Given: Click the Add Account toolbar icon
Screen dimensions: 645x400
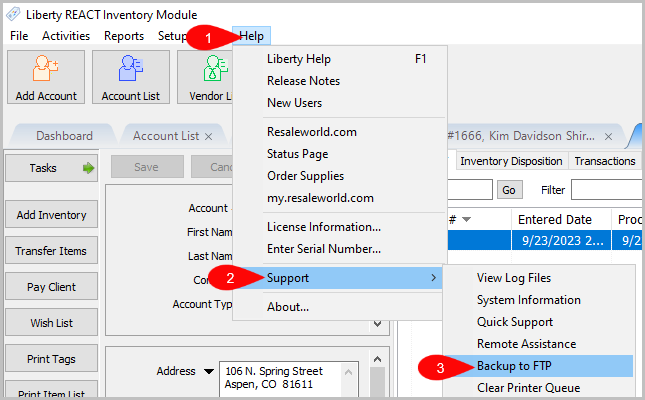Looking at the screenshot, I should (46, 77).
